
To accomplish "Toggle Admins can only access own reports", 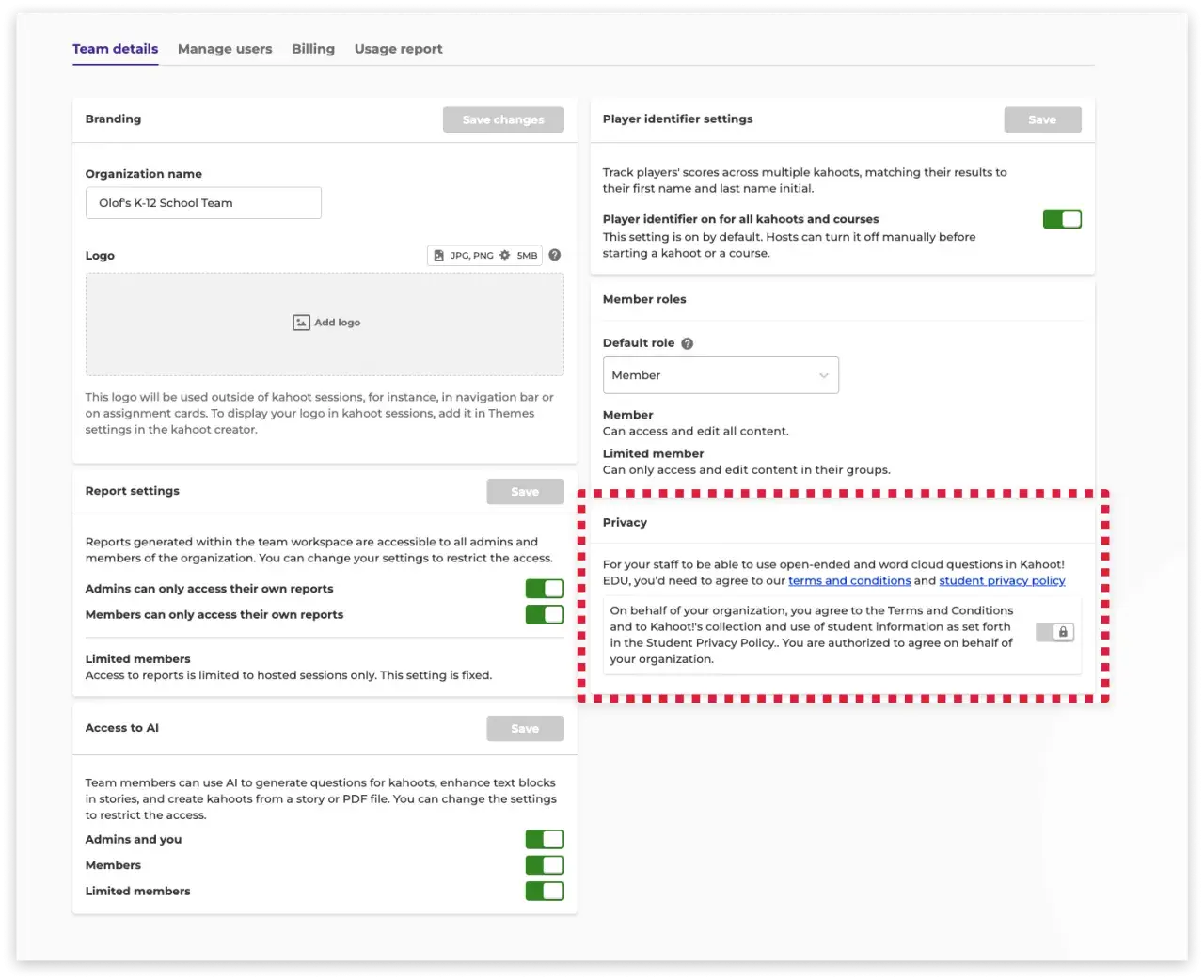I will tap(545, 589).
